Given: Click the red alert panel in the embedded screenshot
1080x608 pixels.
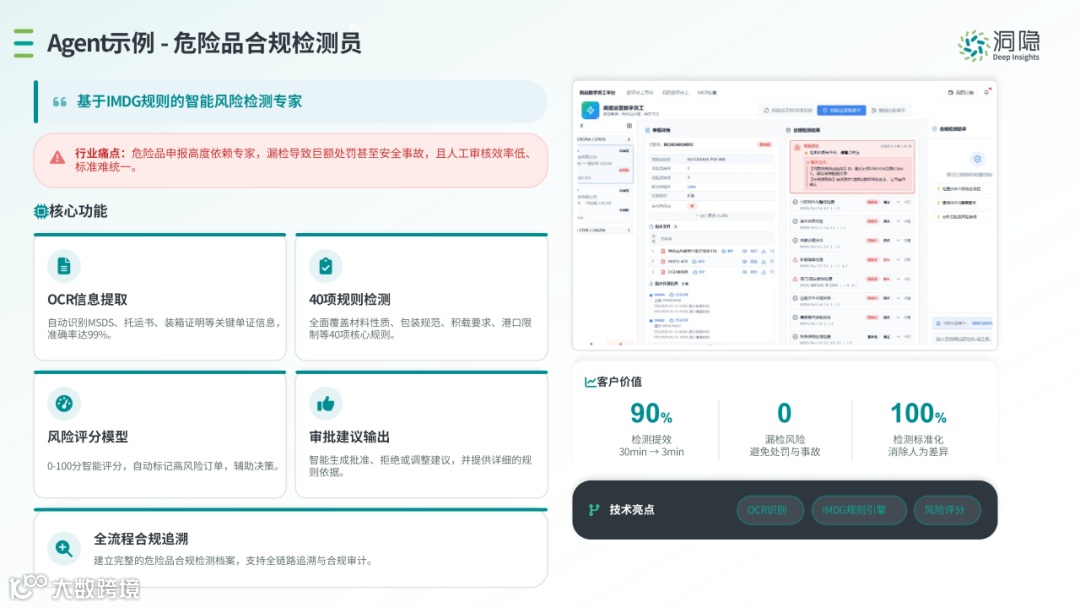Looking at the screenshot, I should (853, 166).
